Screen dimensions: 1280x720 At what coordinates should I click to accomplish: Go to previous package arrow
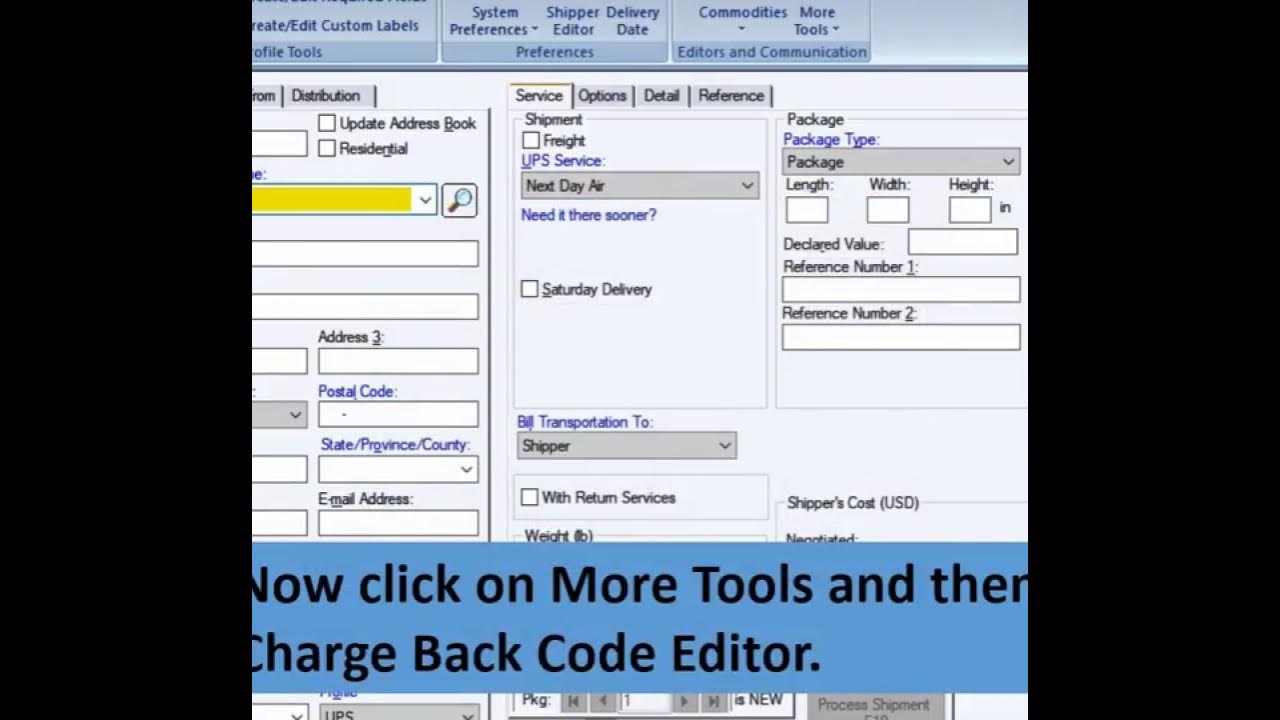click(602, 702)
